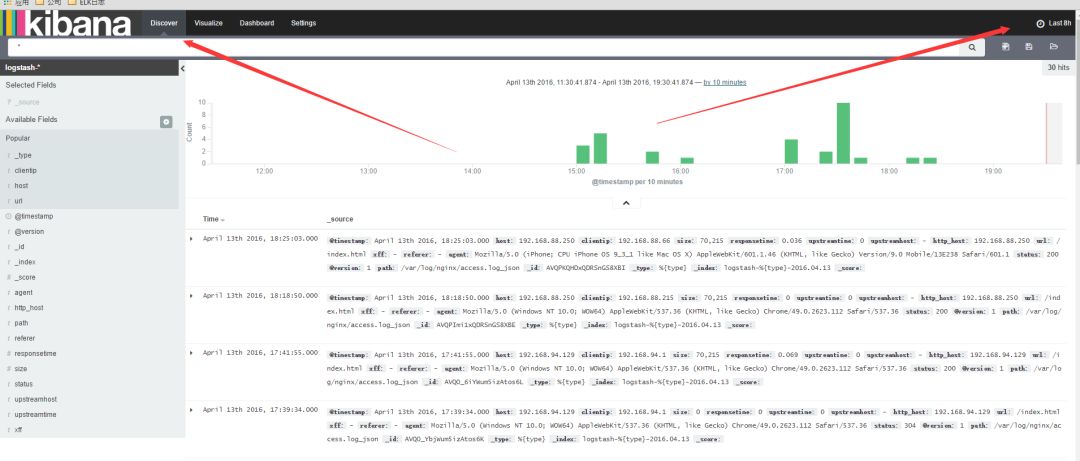Open the Available Fields gear filter
Viewport: 1080px width, 461px height.
[x=166, y=122]
